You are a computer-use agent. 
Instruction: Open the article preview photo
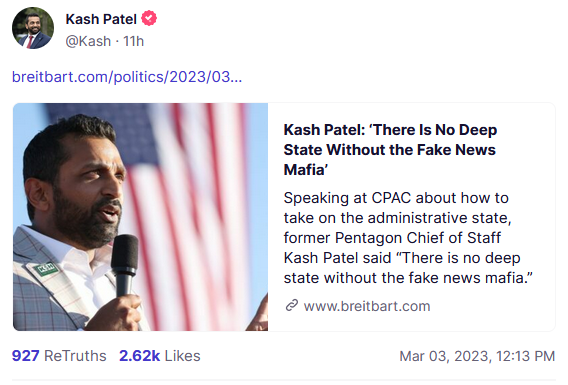coord(141,217)
